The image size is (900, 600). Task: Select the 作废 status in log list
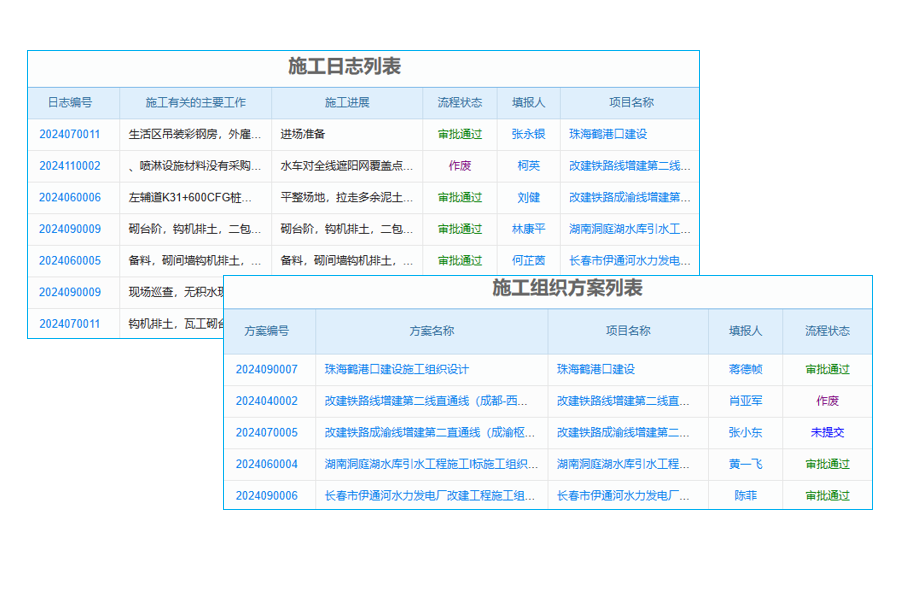(x=458, y=166)
